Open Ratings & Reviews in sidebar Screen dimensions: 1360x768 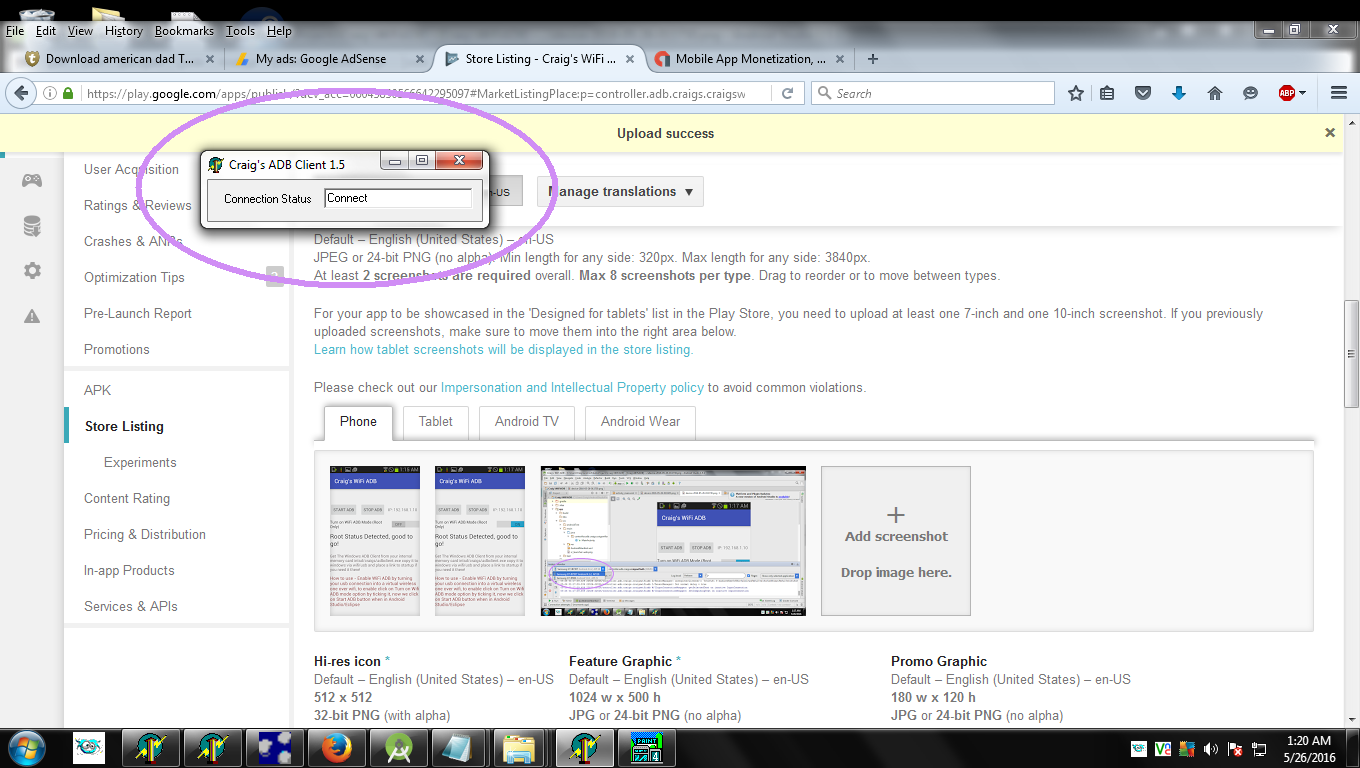click(x=138, y=205)
